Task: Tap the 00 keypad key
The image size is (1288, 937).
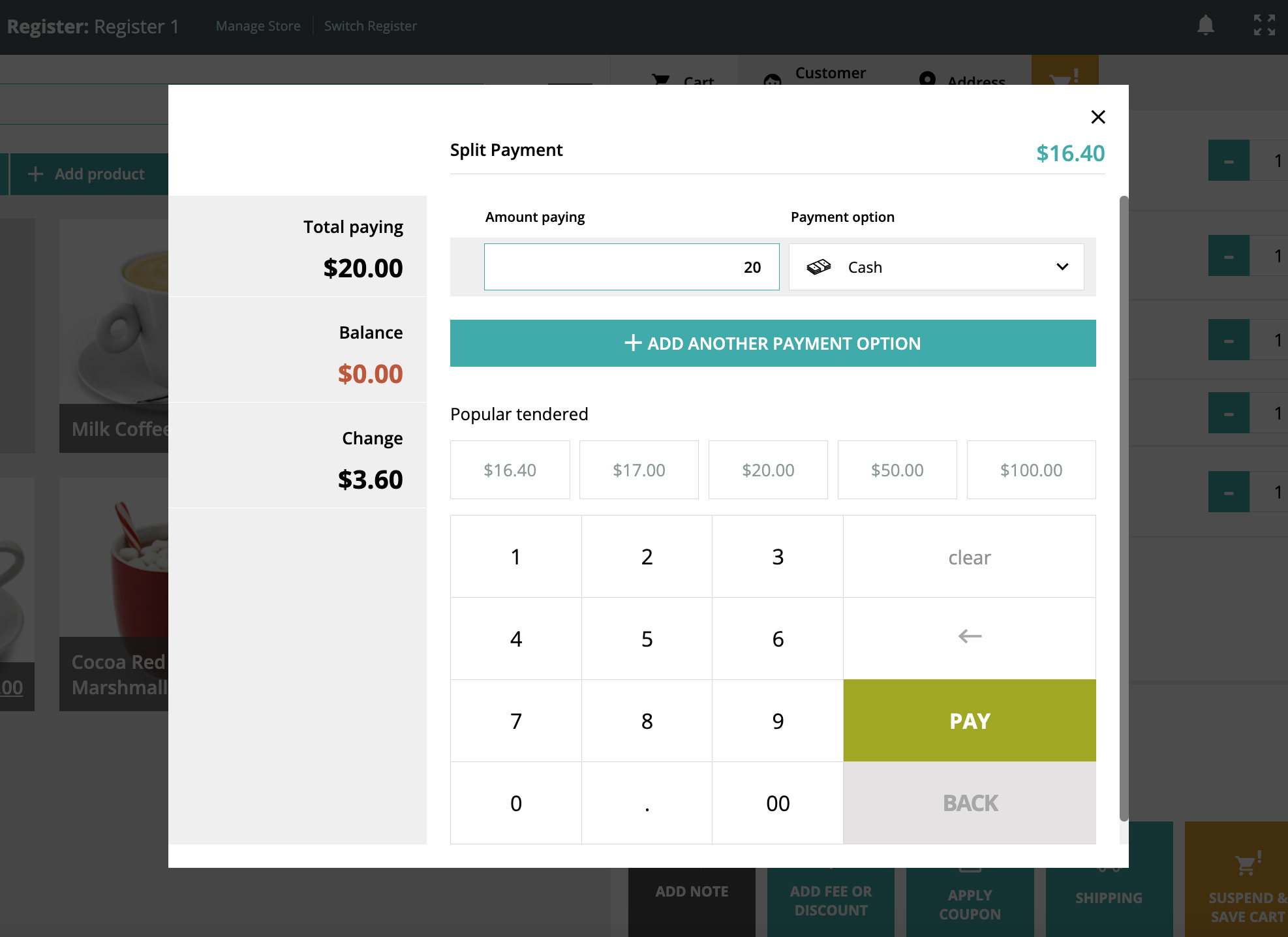Action: pos(777,803)
